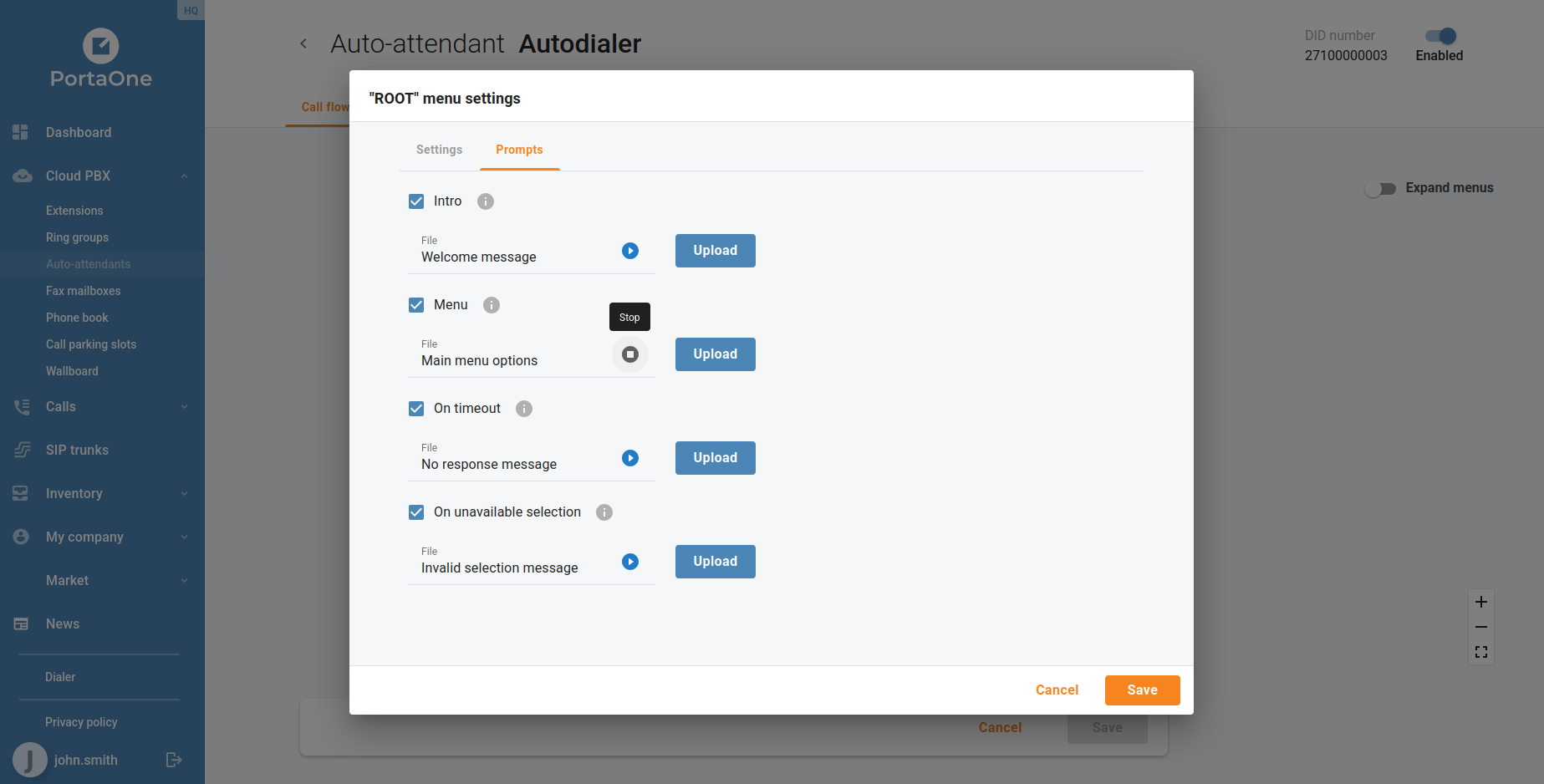Play the Invalid selection message file
1544x784 pixels.
point(630,562)
